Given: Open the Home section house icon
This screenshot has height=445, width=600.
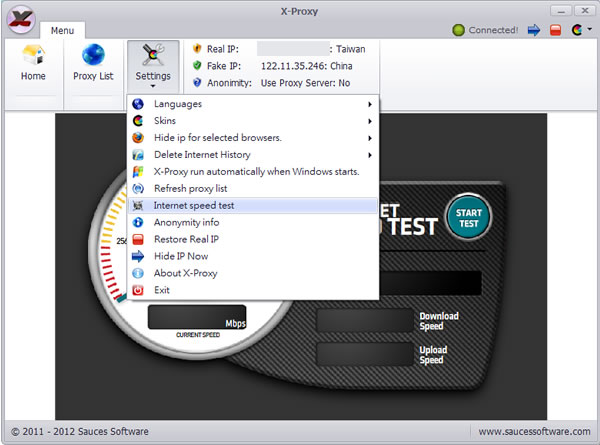Looking at the screenshot, I should 33,55.
